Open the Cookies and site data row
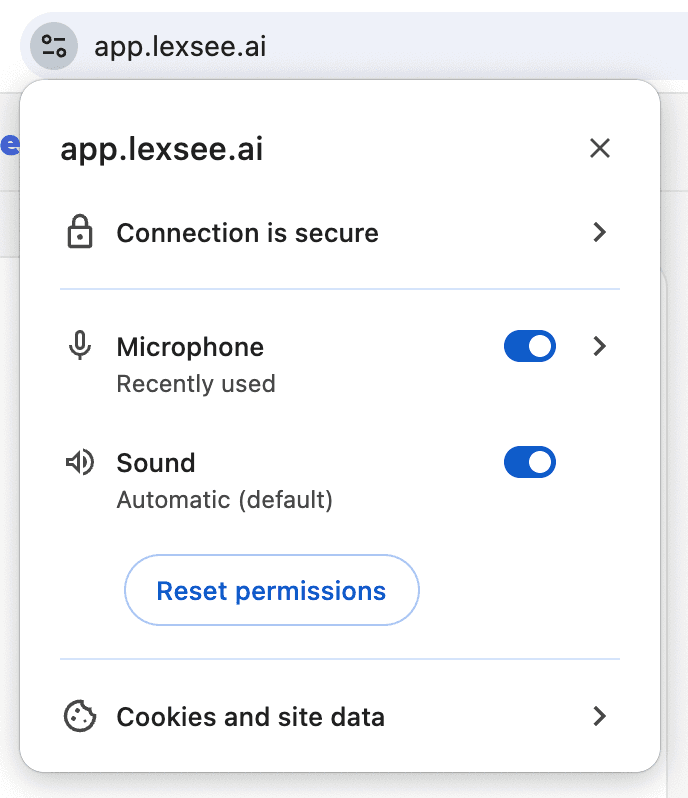 tap(340, 716)
